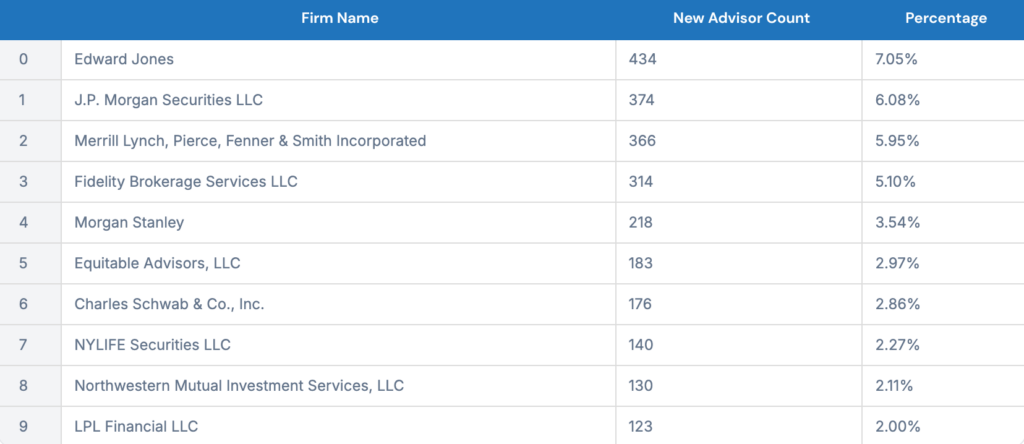1024x444 pixels.
Task: Click Fidelity Brokerage Services LLC
Action: pos(186,182)
